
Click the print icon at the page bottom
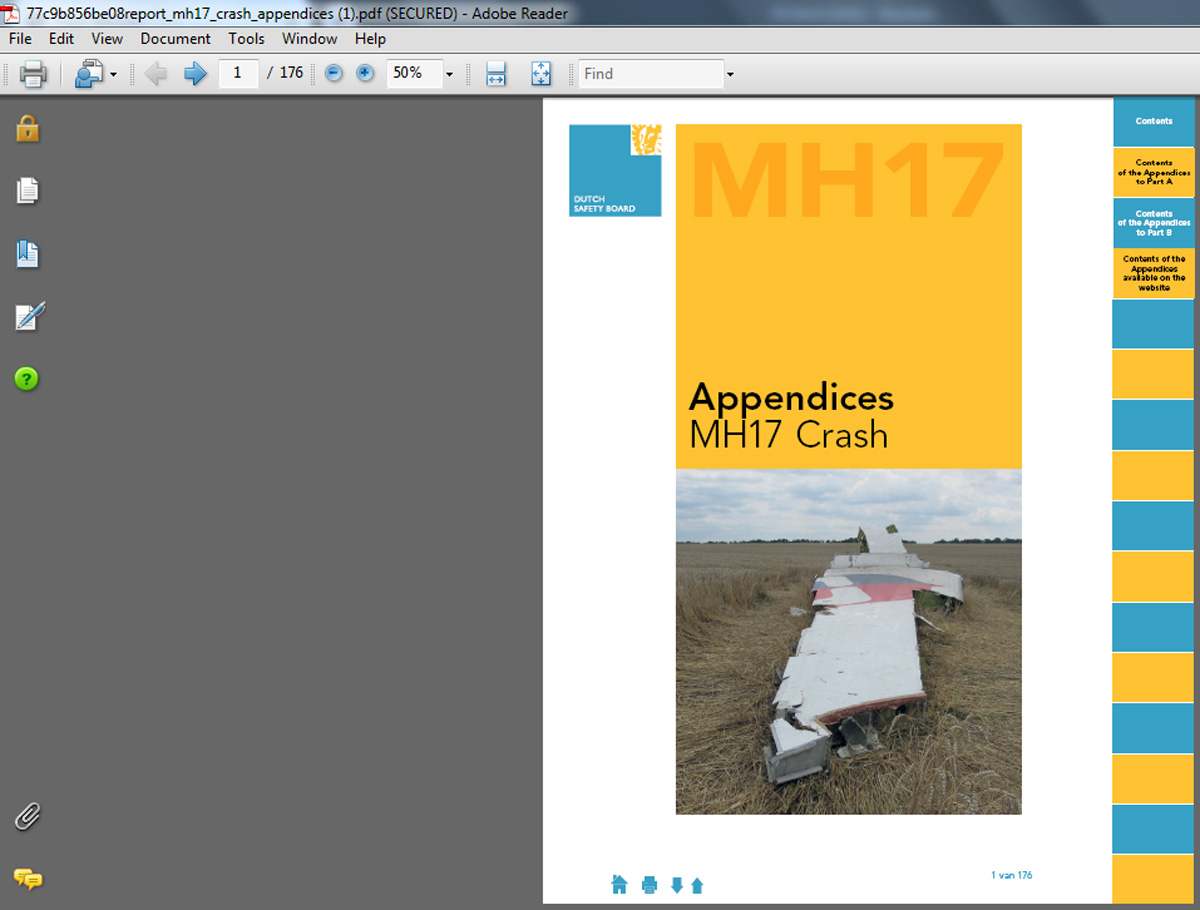click(x=649, y=885)
